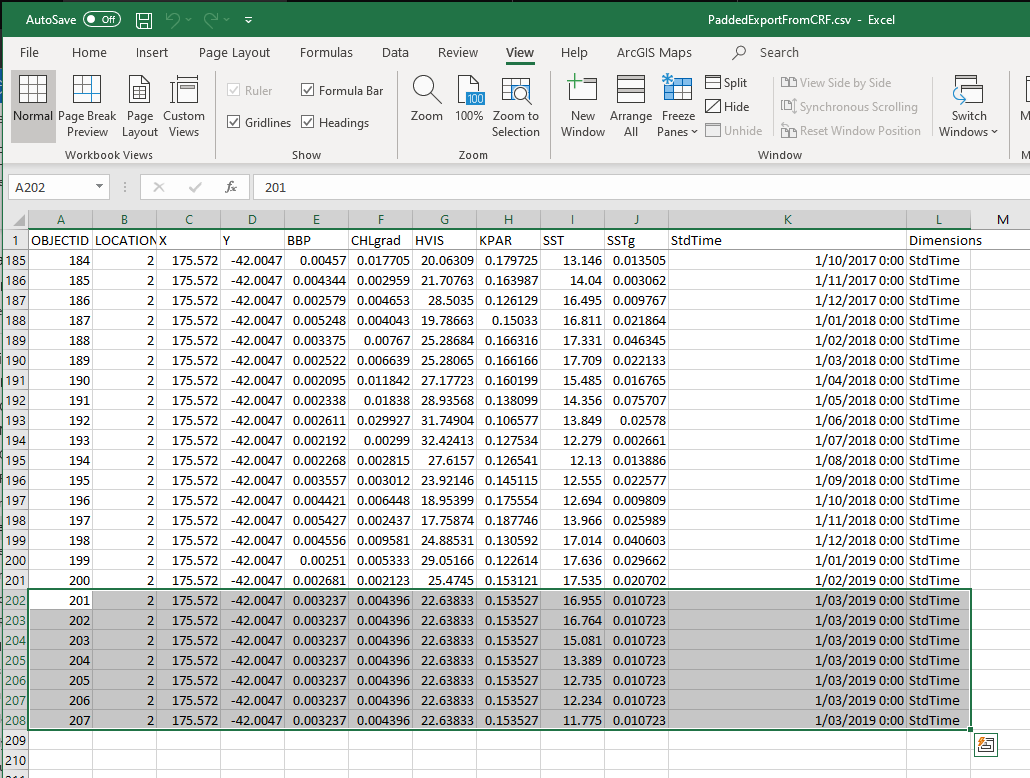The height and width of the screenshot is (778, 1030).
Task: Click Unhide window button
Action: coord(734,131)
